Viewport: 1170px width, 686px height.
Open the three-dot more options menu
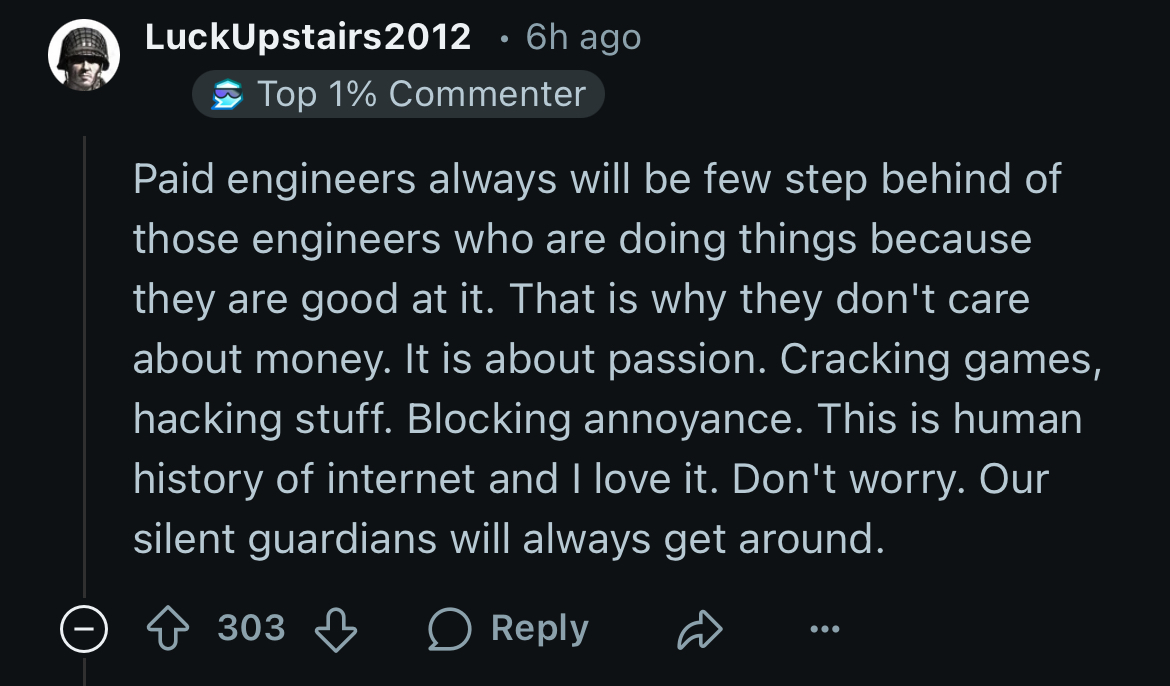click(x=825, y=629)
